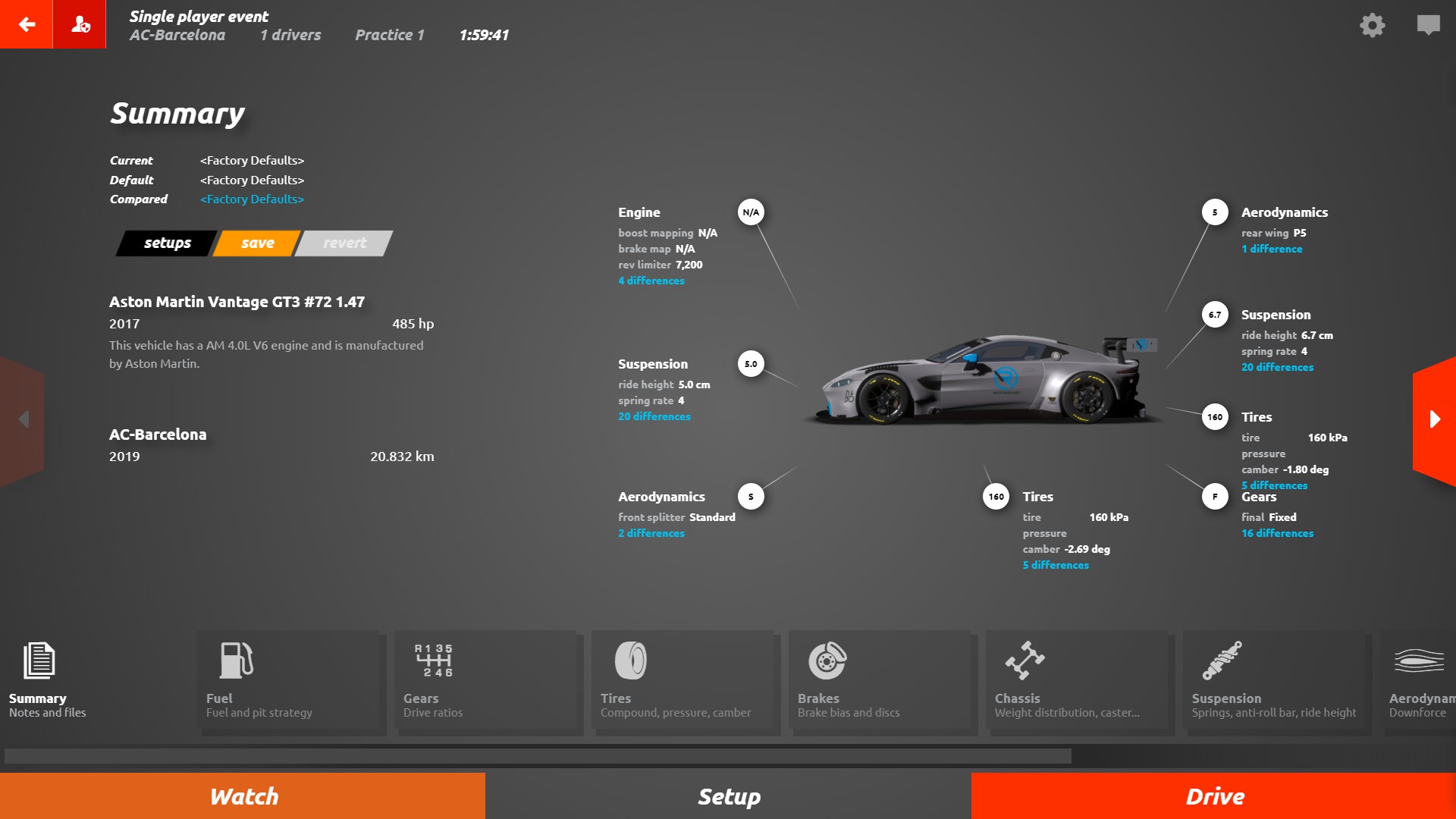Open the driver profile icon
Image resolution: width=1456 pixels, height=819 pixels.
click(80, 24)
